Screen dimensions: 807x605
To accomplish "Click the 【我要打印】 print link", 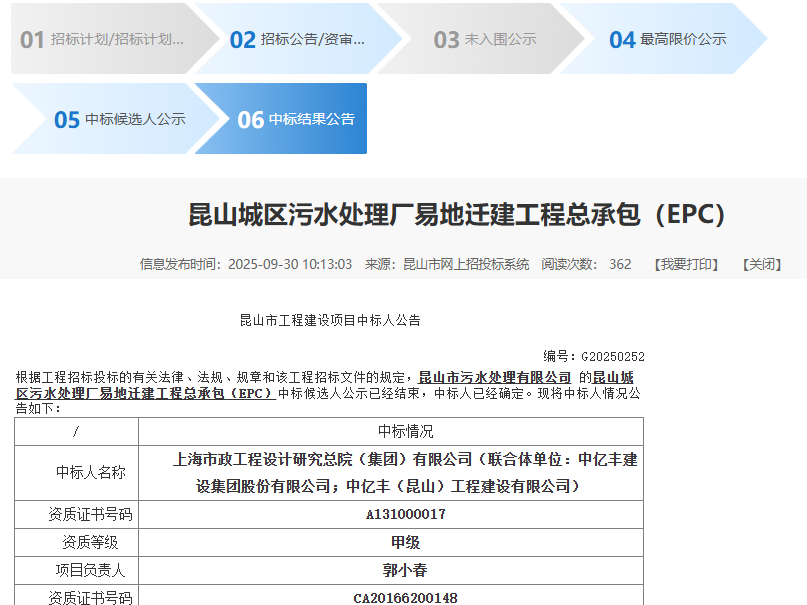I will pyautogui.click(x=686, y=264).
